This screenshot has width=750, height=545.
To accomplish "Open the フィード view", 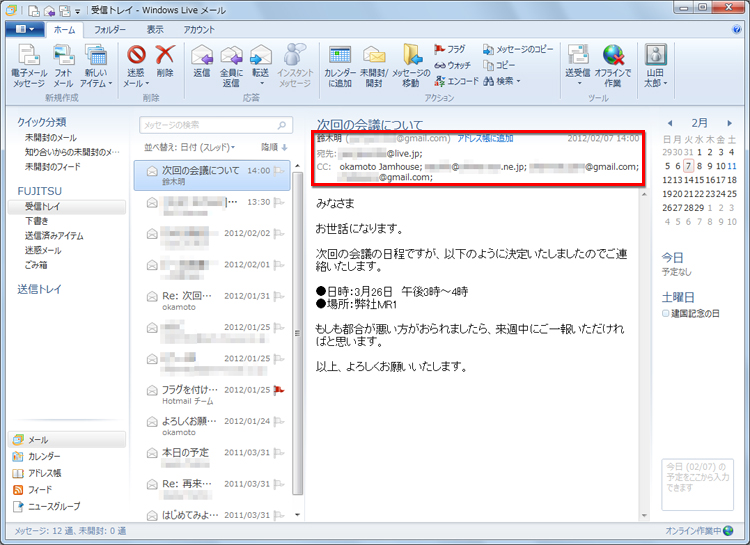I will (33, 489).
